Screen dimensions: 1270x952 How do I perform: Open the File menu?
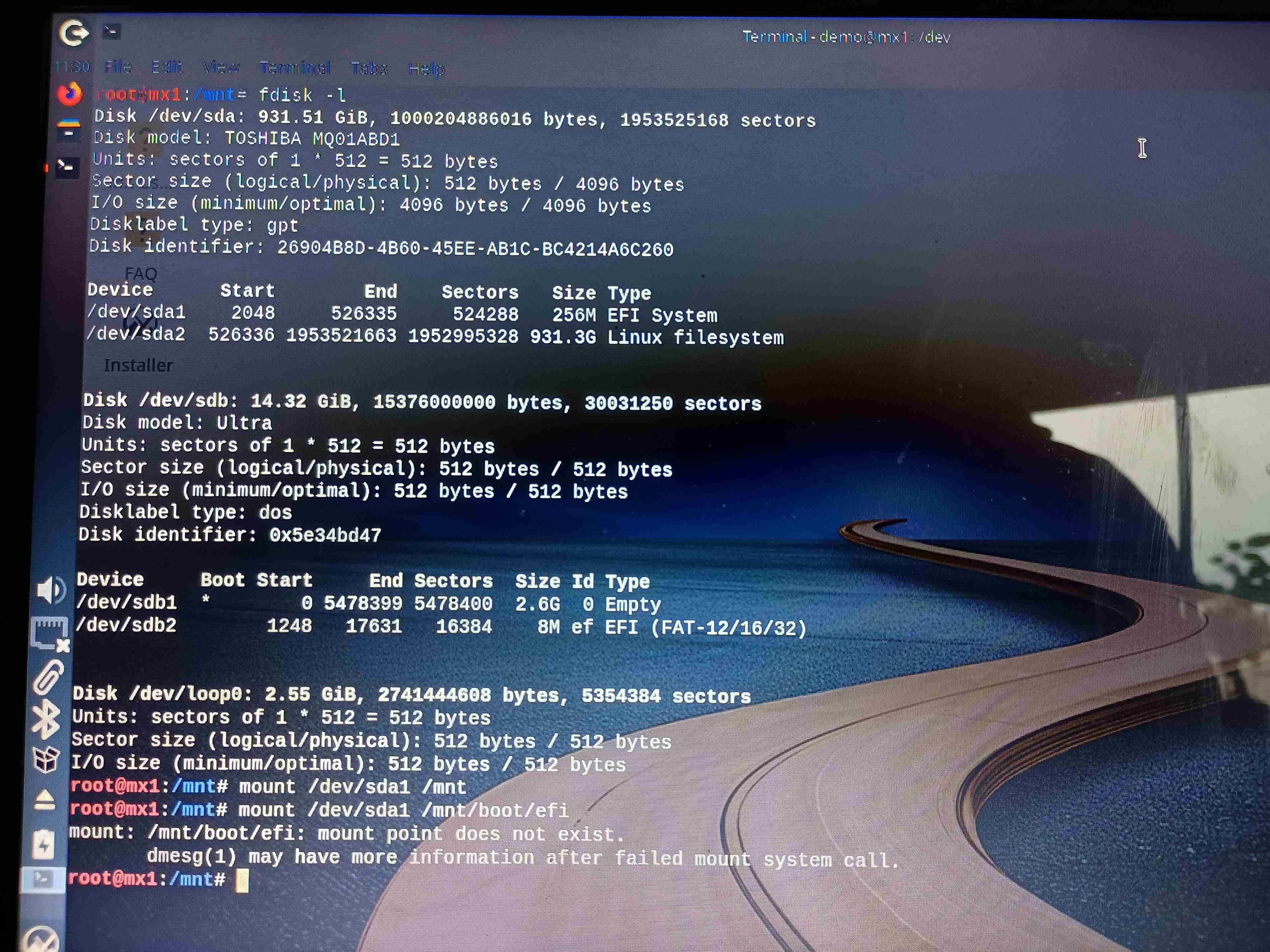click(118, 67)
